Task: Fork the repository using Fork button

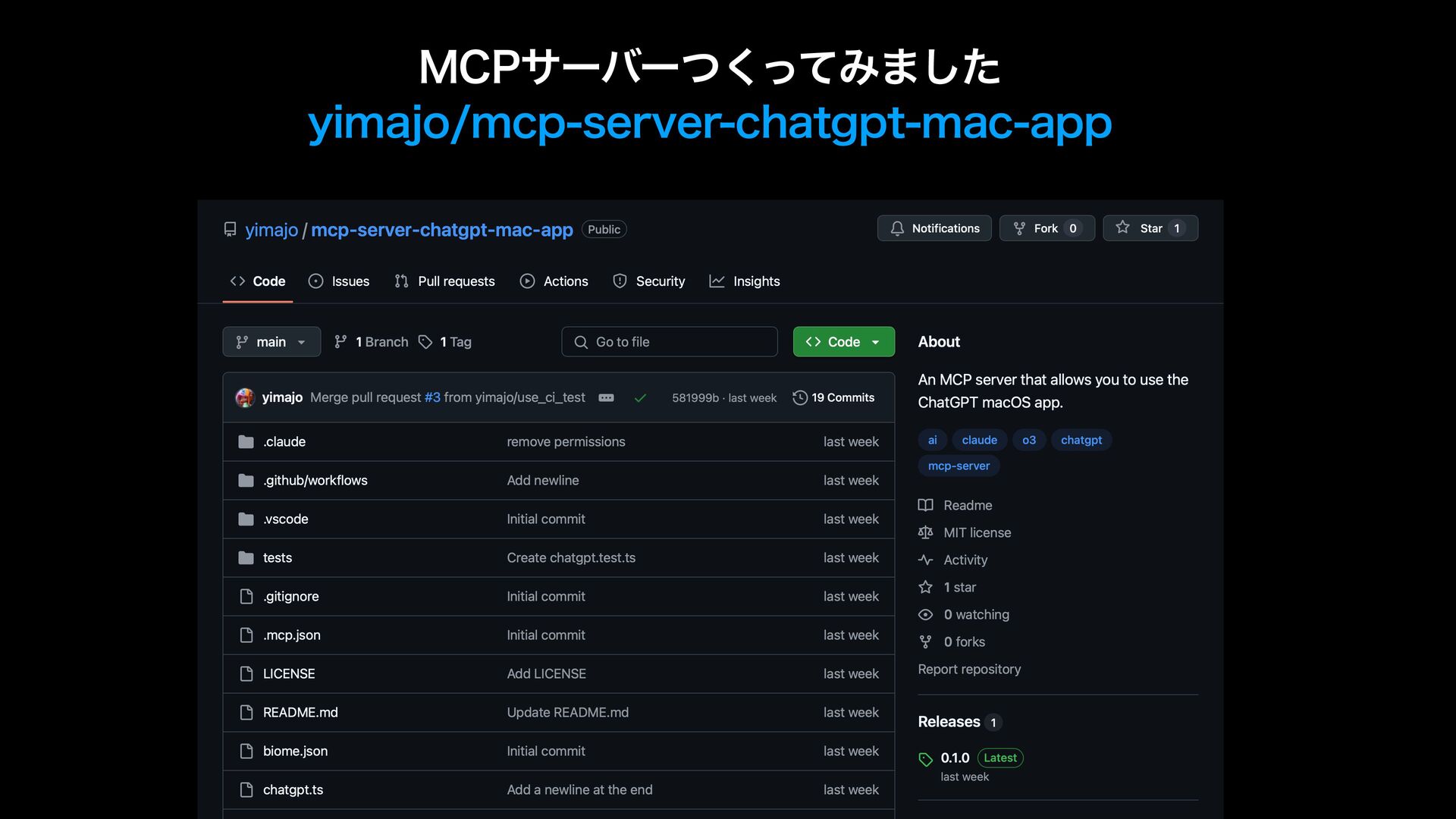Action: [x=1046, y=228]
